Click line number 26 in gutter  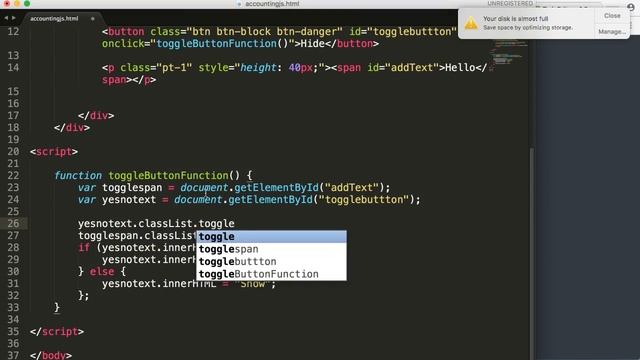click(x=13, y=224)
